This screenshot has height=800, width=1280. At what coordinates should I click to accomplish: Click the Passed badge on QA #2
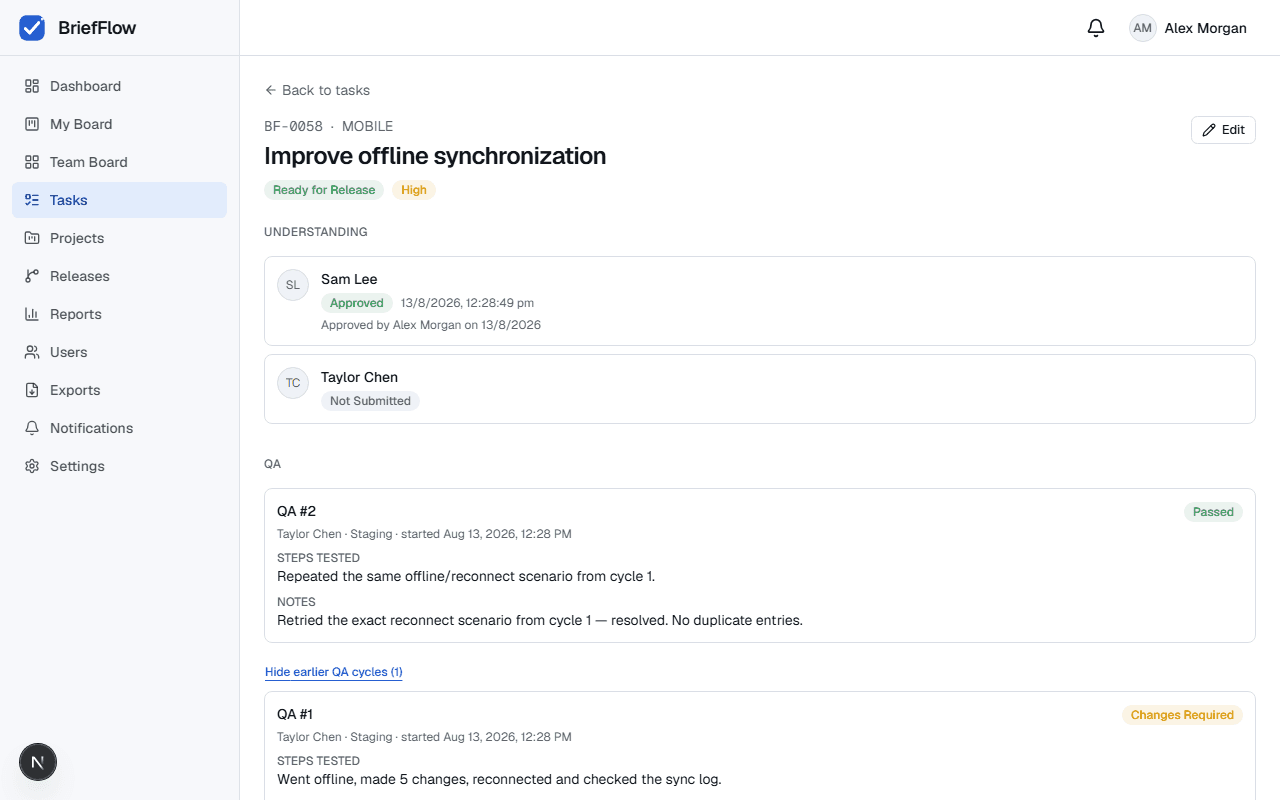pos(1213,512)
